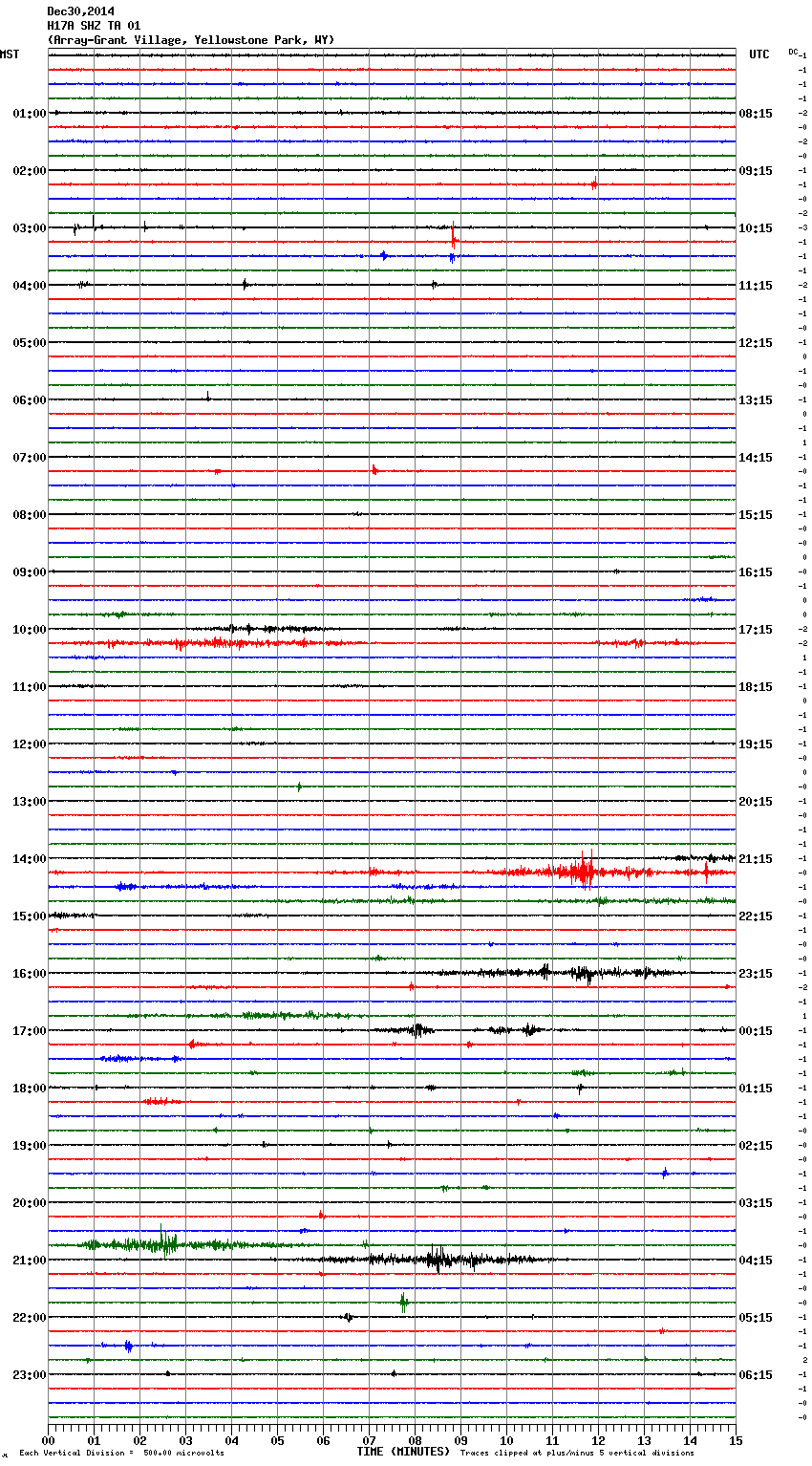The width and height of the screenshot is (812, 1466).
Task: Click the 01:15 UTC time label
Action: [756, 1089]
